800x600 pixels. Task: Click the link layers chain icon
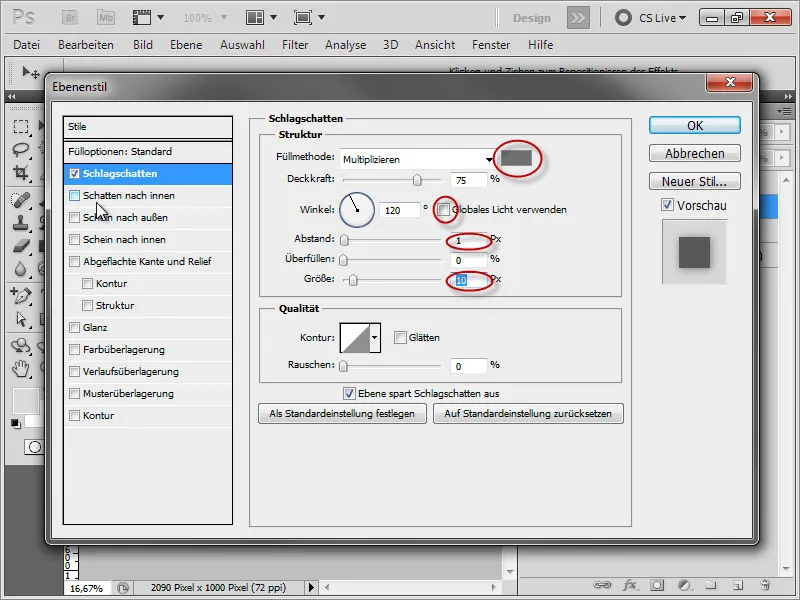pos(602,585)
